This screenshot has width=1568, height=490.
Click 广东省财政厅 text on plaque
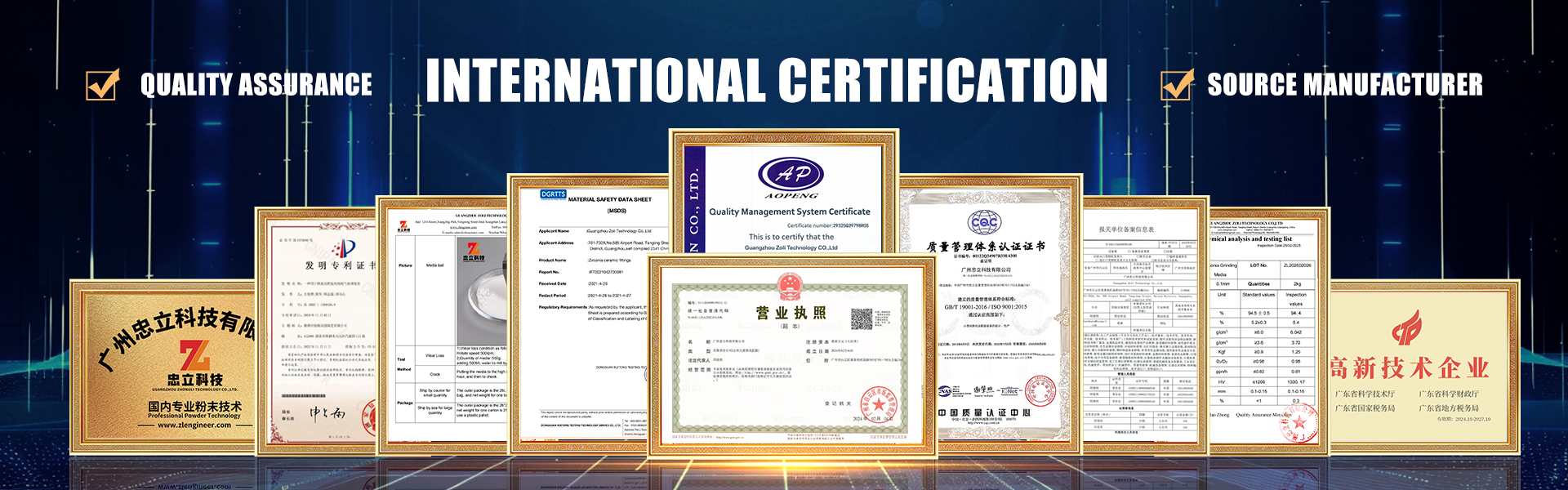click(x=1449, y=394)
